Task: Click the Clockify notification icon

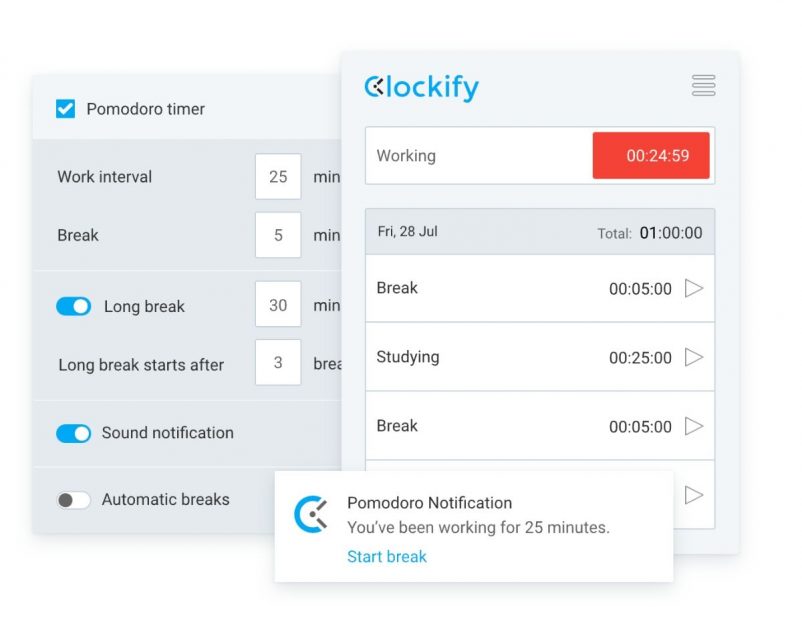Action: (x=312, y=514)
